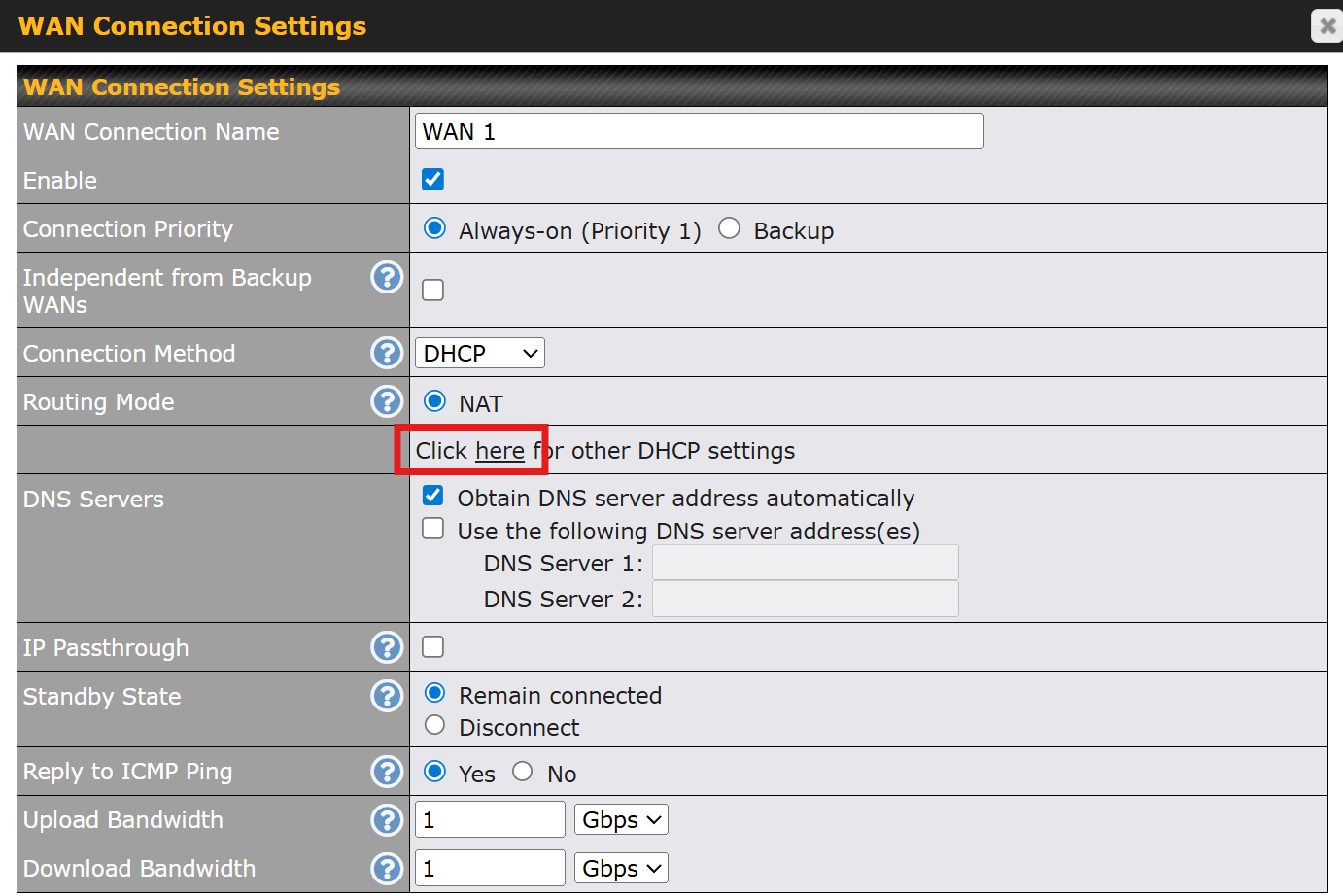1343x896 pixels.
Task: Open the Connection Method DHCP dropdown
Action: 480,353
